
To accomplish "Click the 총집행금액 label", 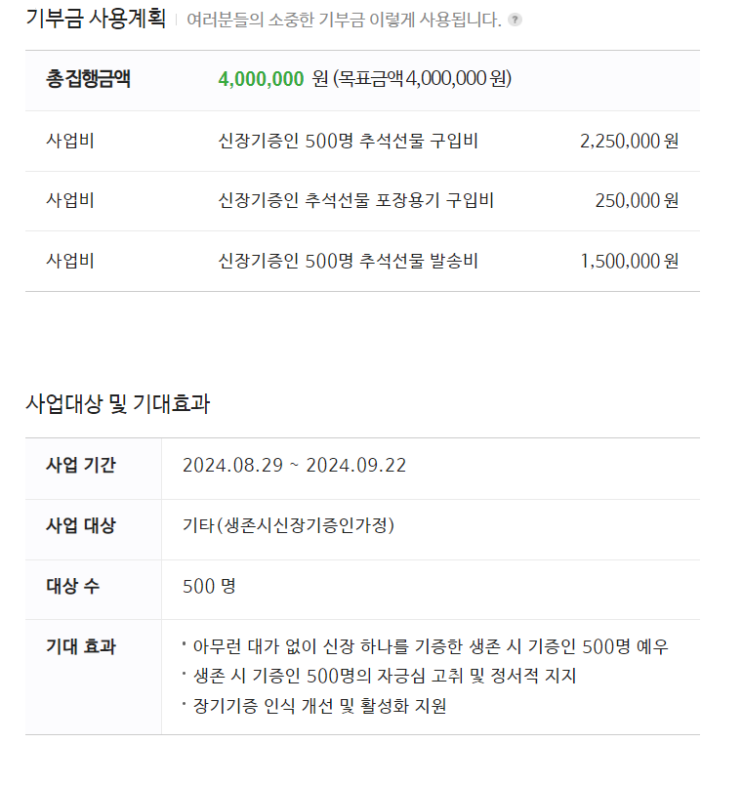I will (x=88, y=79).
